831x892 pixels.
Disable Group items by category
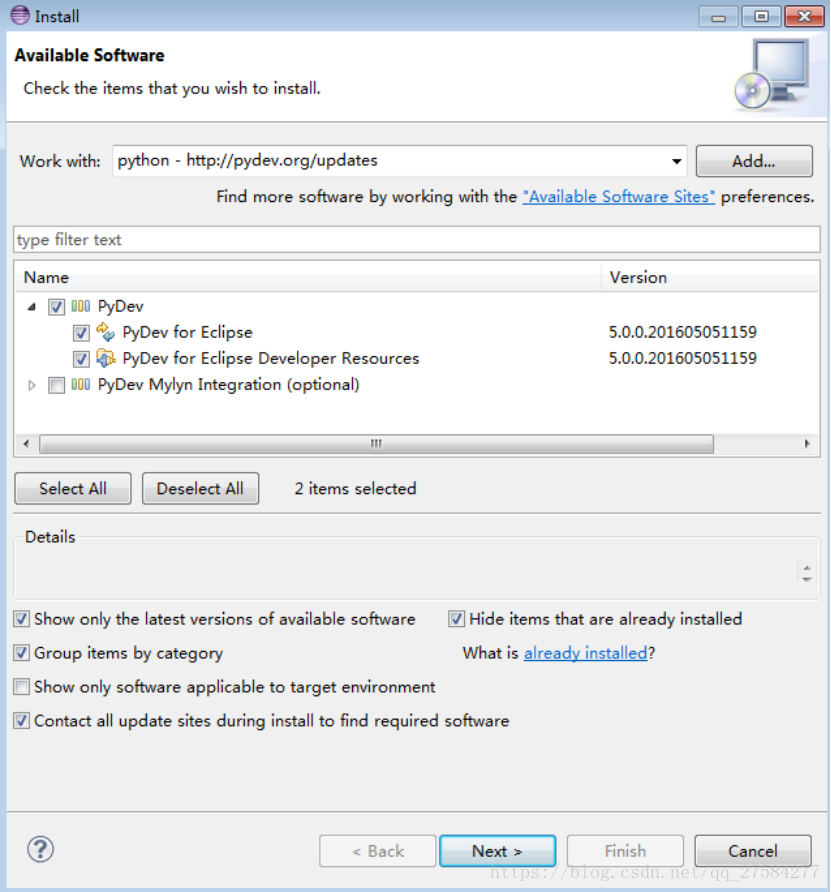(22, 653)
